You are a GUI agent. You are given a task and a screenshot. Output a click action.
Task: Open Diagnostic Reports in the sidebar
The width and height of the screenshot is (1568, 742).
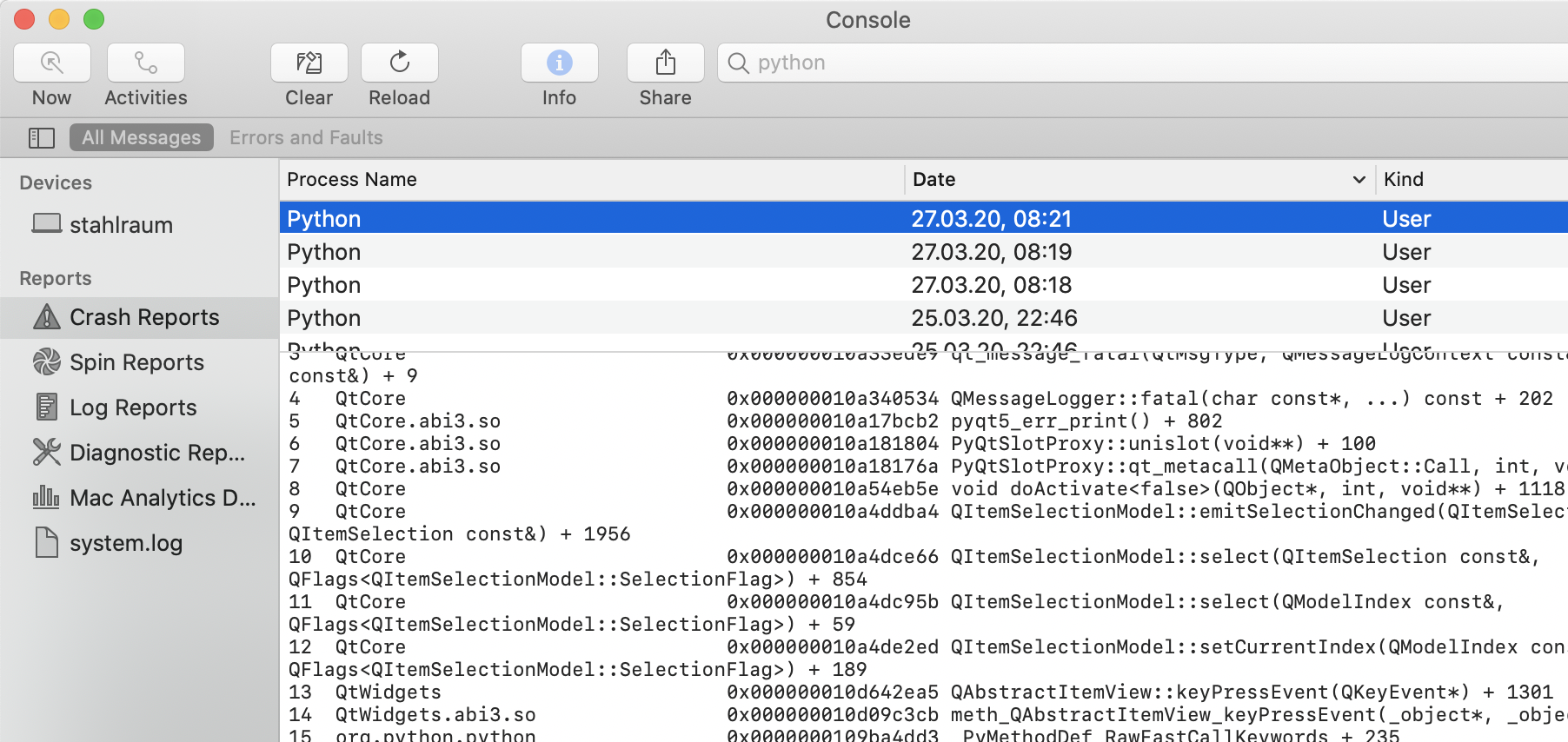[139, 453]
